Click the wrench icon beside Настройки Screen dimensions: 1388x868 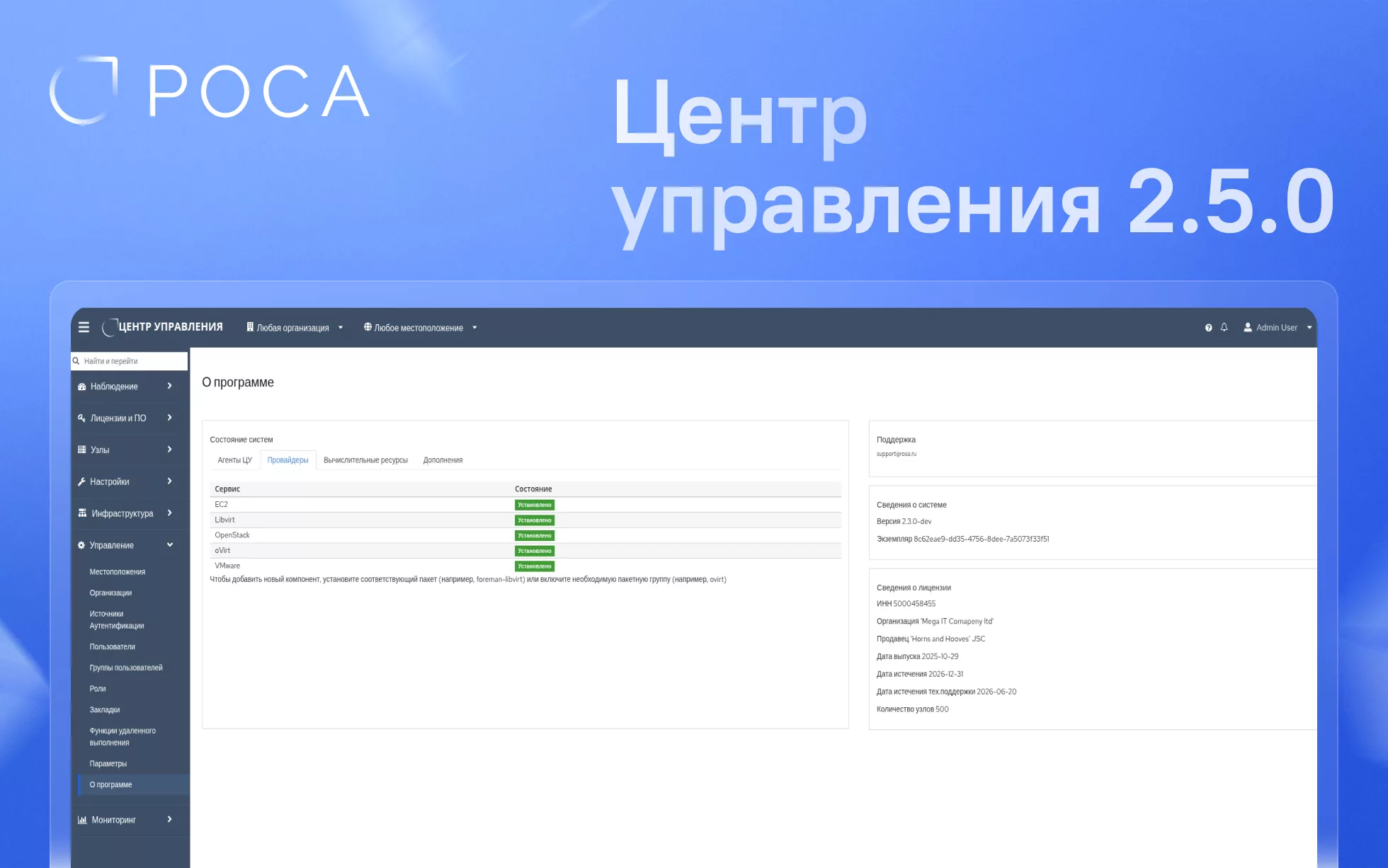coord(81,481)
